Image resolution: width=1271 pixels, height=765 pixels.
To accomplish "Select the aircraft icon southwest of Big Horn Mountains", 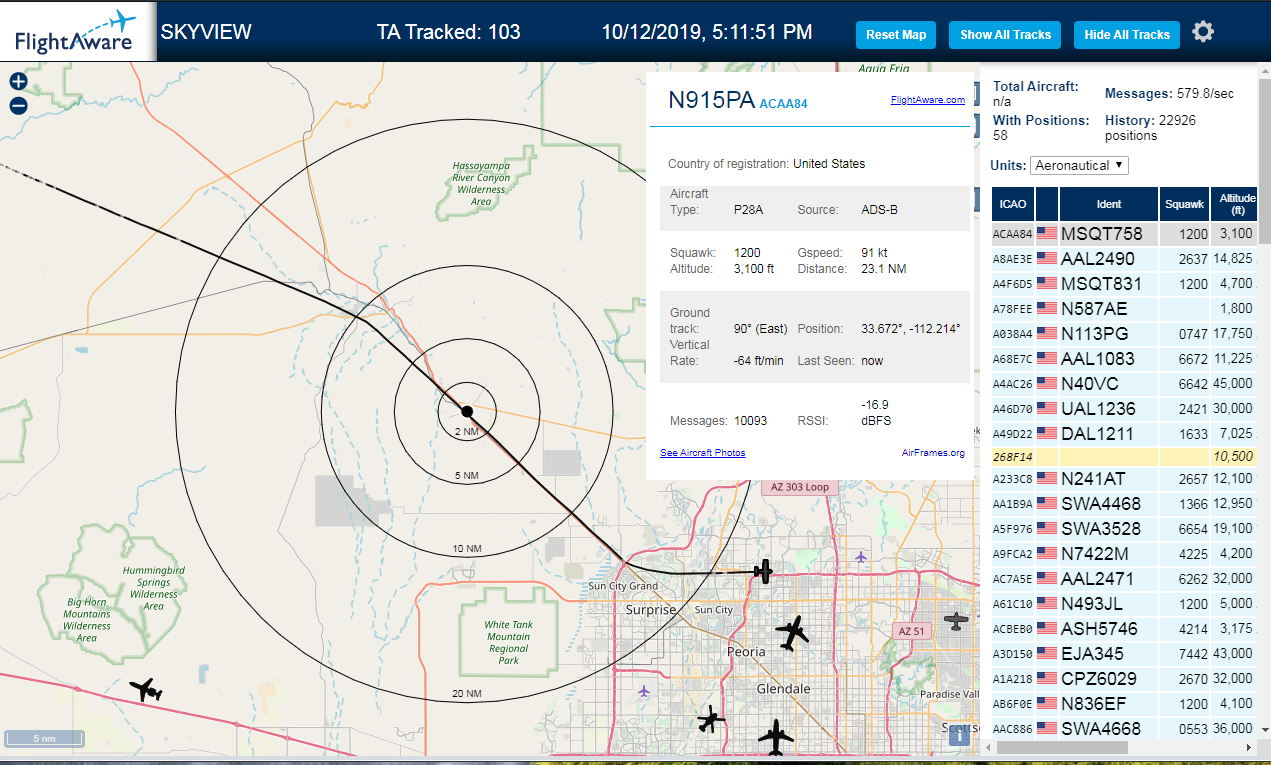I will [x=146, y=690].
